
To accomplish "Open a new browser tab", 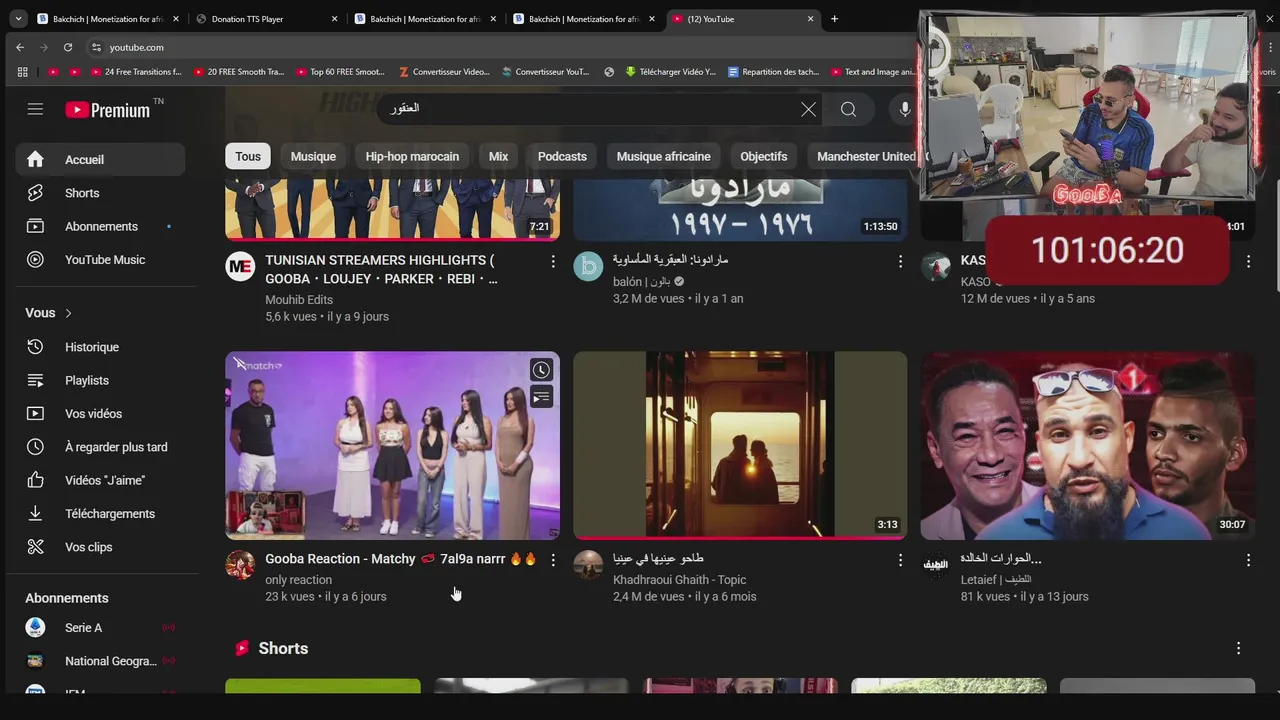I will pos(834,19).
